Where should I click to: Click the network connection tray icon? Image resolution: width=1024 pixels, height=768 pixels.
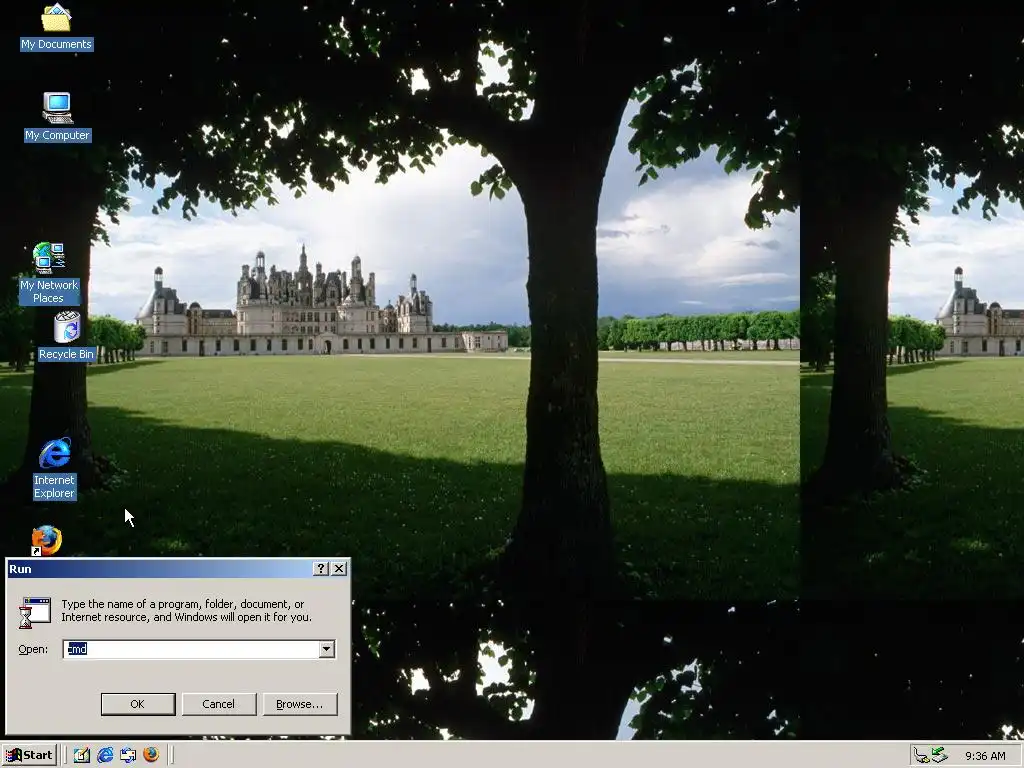click(921, 756)
